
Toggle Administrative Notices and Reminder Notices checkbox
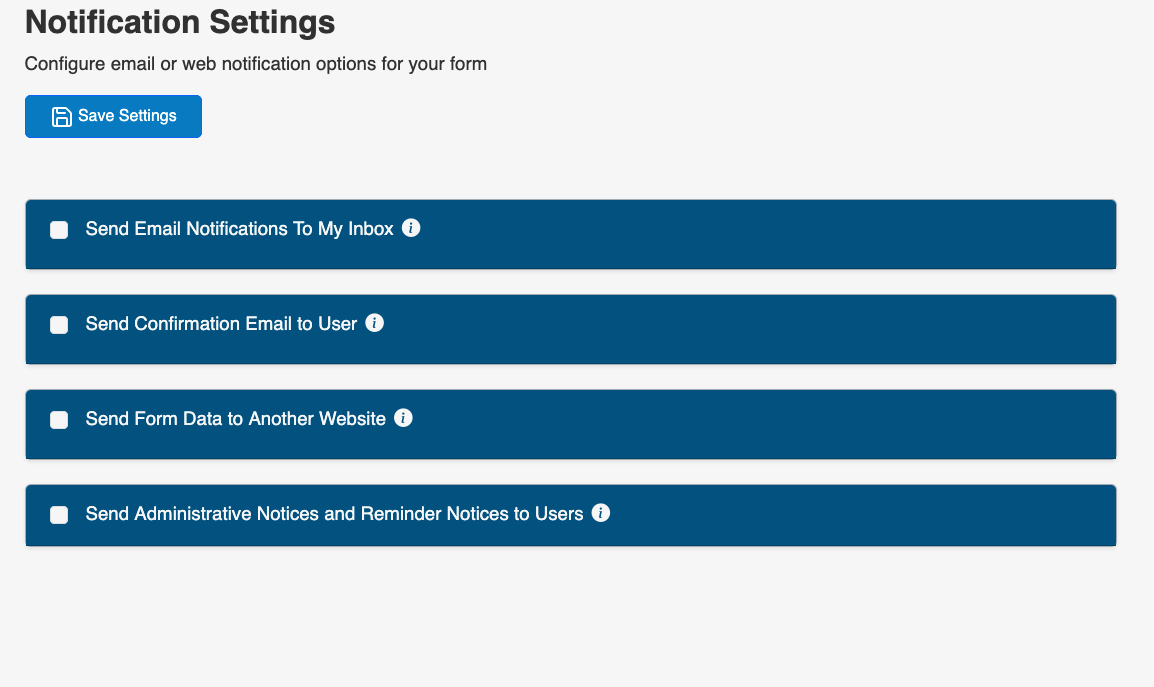pos(59,515)
